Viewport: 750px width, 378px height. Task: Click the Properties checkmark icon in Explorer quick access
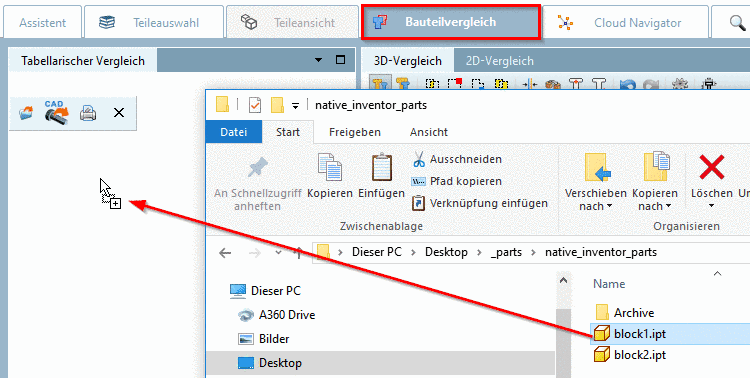tap(255, 105)
